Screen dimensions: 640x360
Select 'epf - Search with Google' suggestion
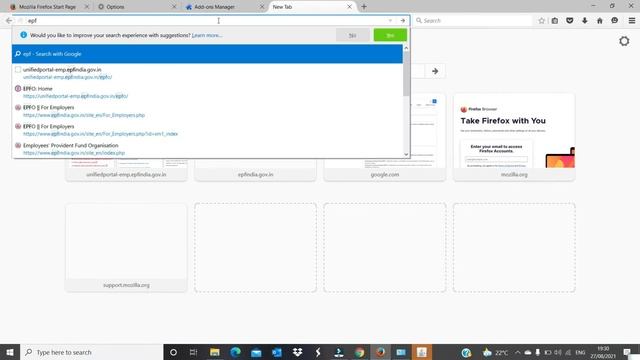(x=207, y=54)
